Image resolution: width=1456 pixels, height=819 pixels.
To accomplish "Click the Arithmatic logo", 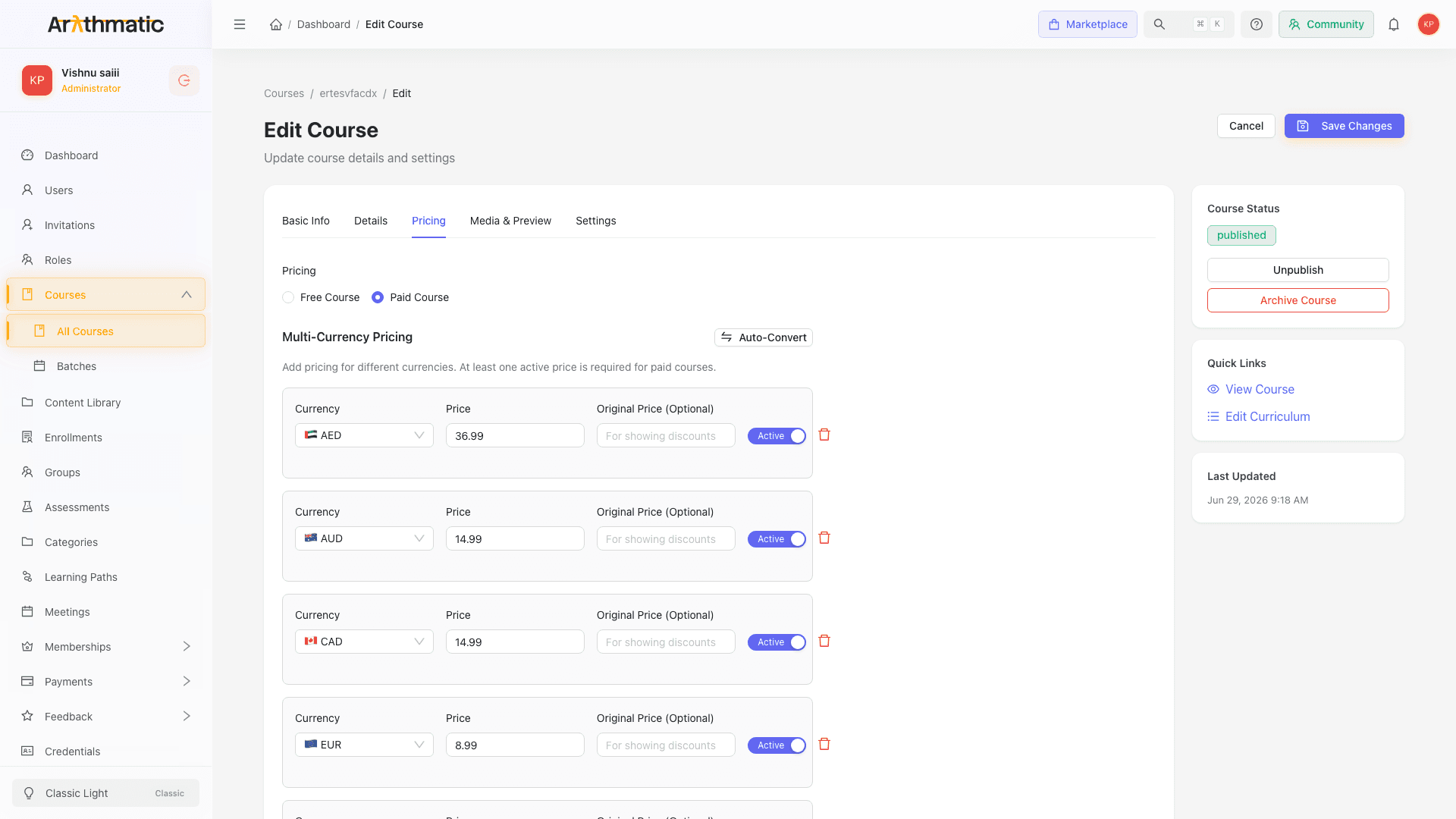I will click(x=105, y=24).
